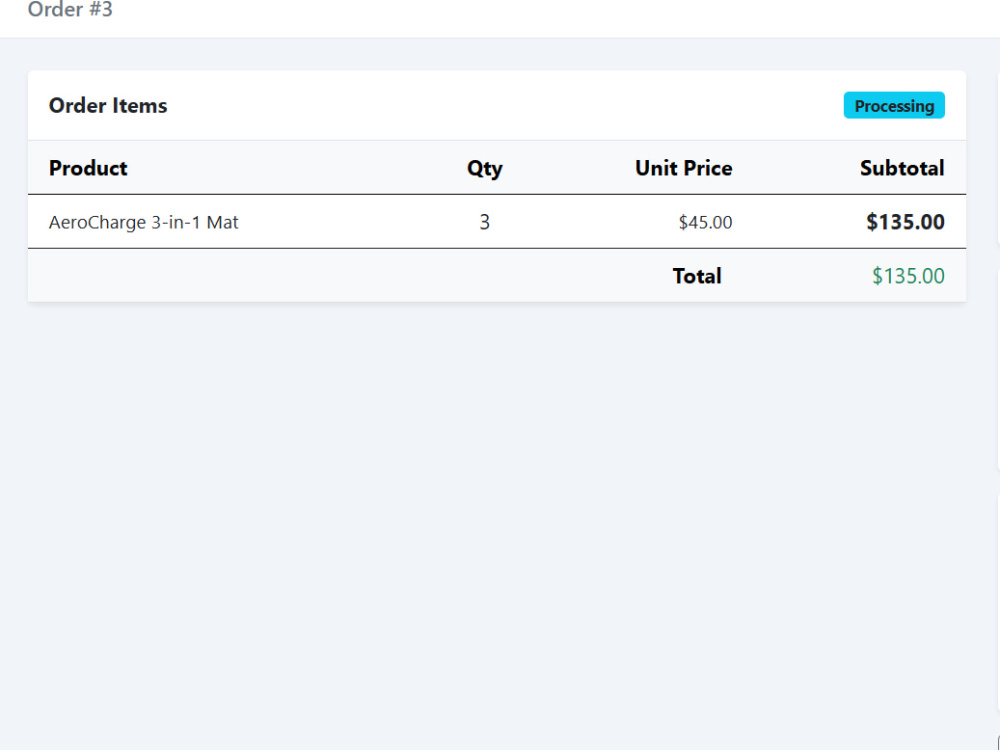Click the Subtotal column header
This screenshot has height=750, width=1000.
902,168
